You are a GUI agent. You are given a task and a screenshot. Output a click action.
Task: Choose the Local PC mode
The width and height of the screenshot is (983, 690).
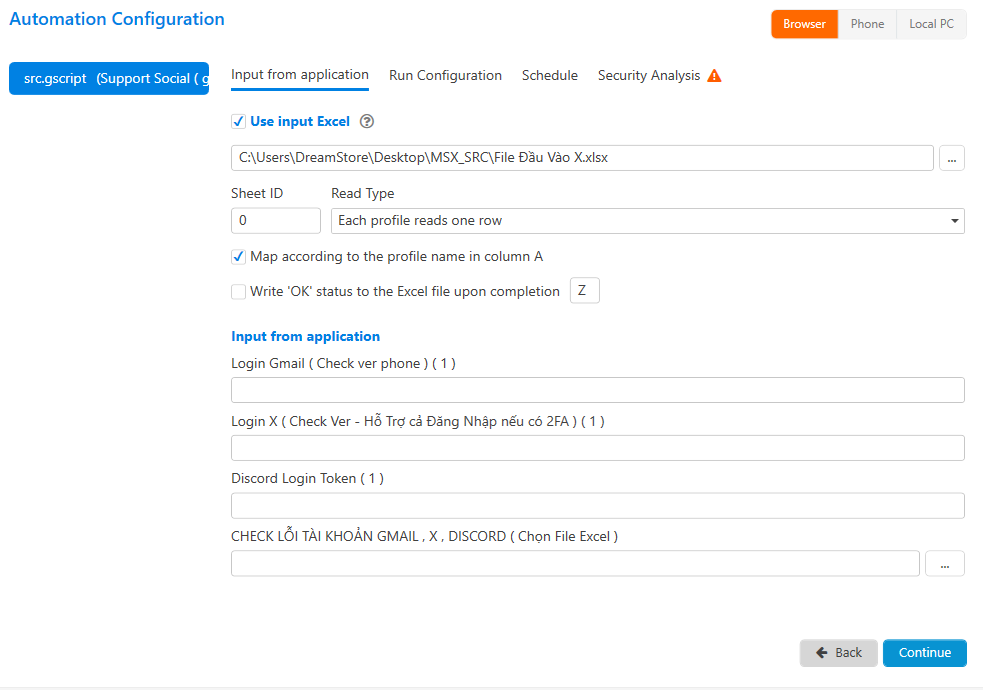click(931, 24)
